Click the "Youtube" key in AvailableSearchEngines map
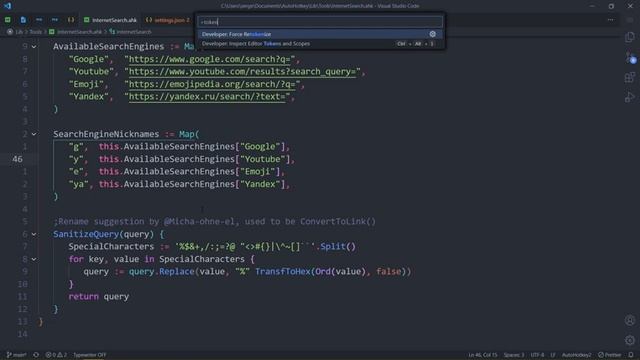 (x=91, y=72)
